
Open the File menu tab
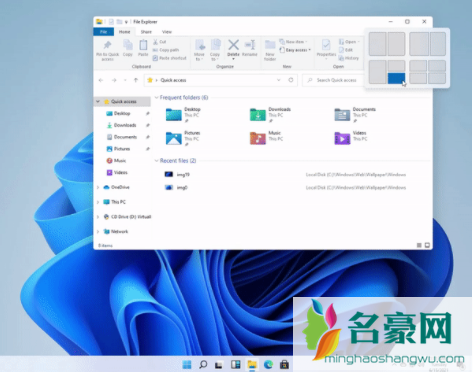click(104, 32)
